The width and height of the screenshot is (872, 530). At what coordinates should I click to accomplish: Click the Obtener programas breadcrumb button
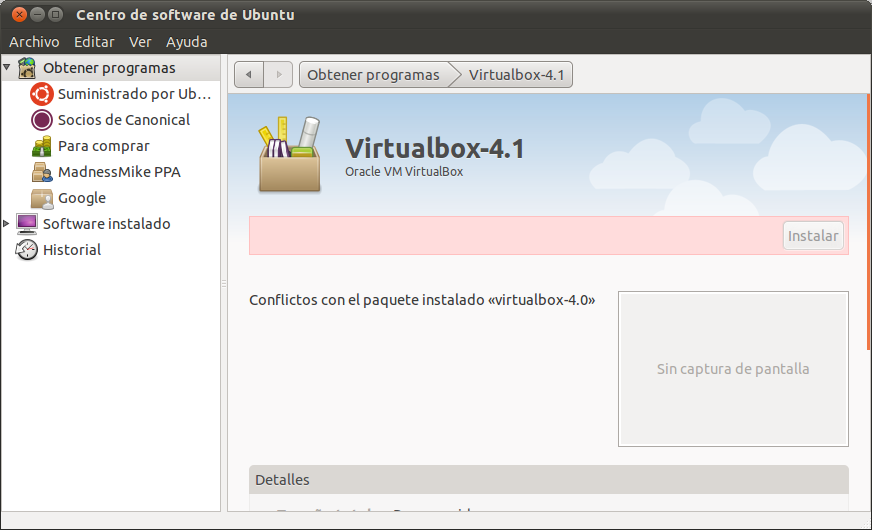click(374, 75)
